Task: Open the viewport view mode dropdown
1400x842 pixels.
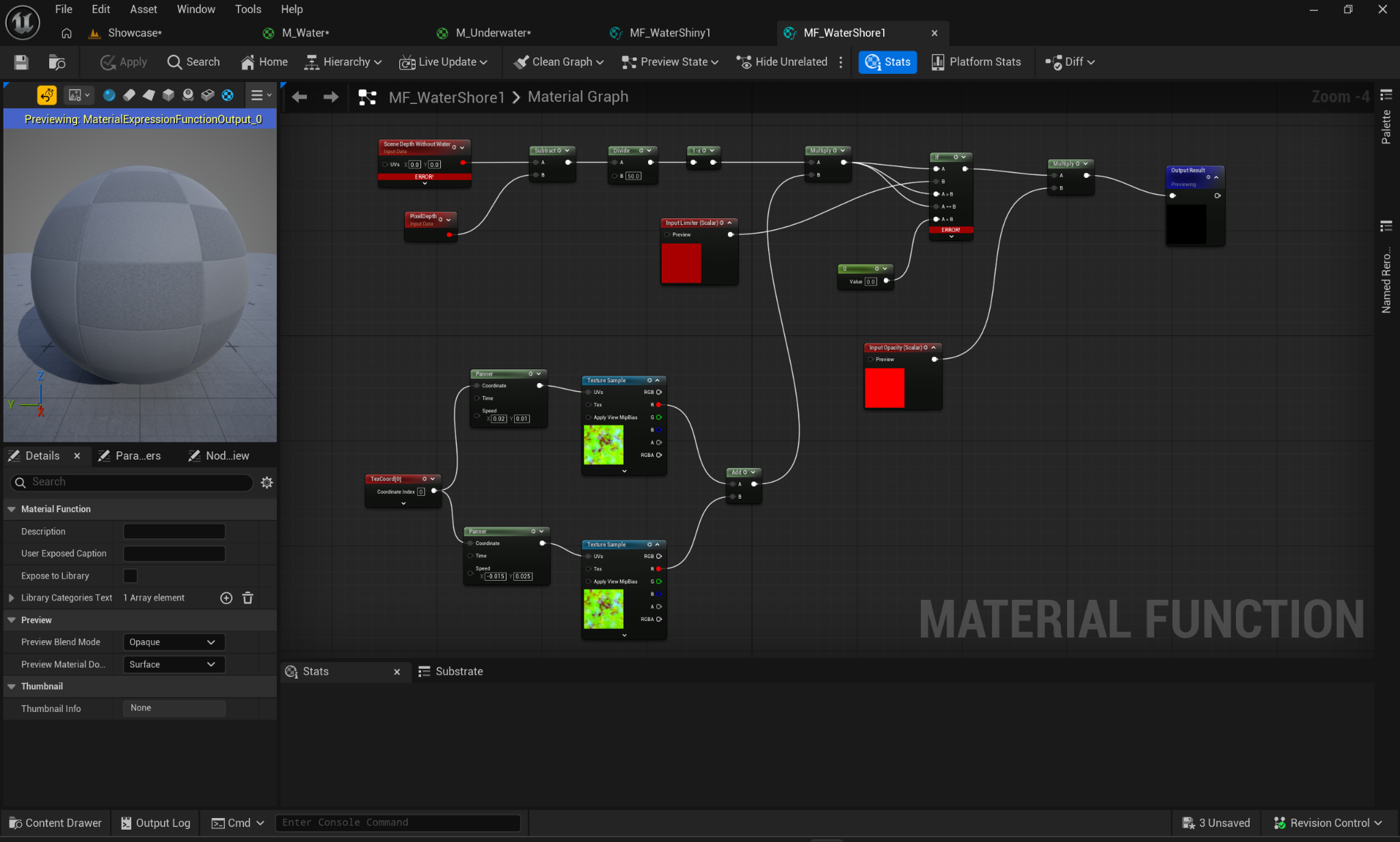Action: click(x=79, y=95)
